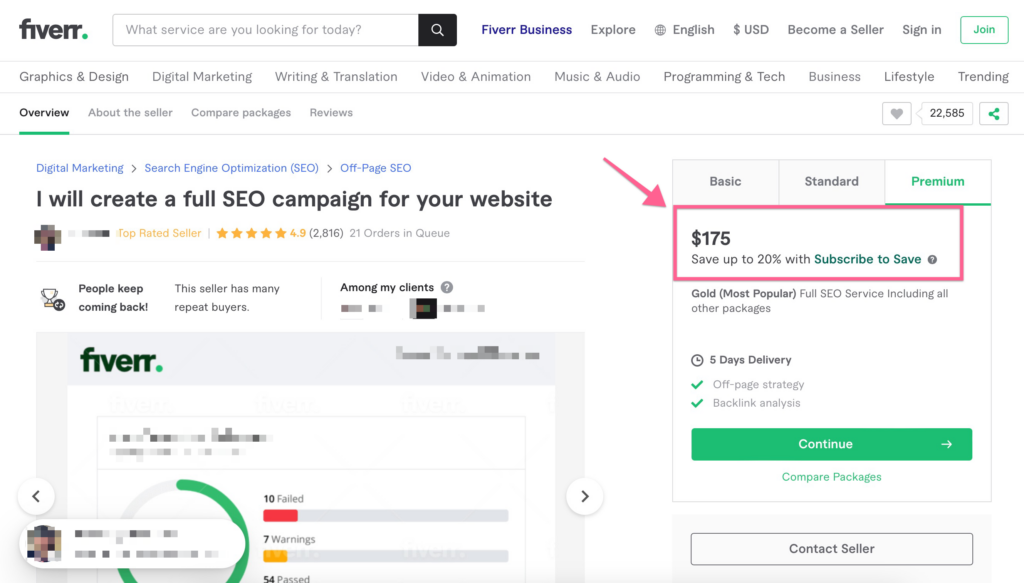The width and height of the screenshot is (1024, 583).
Task: Open Graphics & Design category
Action: tap(74, 77)
